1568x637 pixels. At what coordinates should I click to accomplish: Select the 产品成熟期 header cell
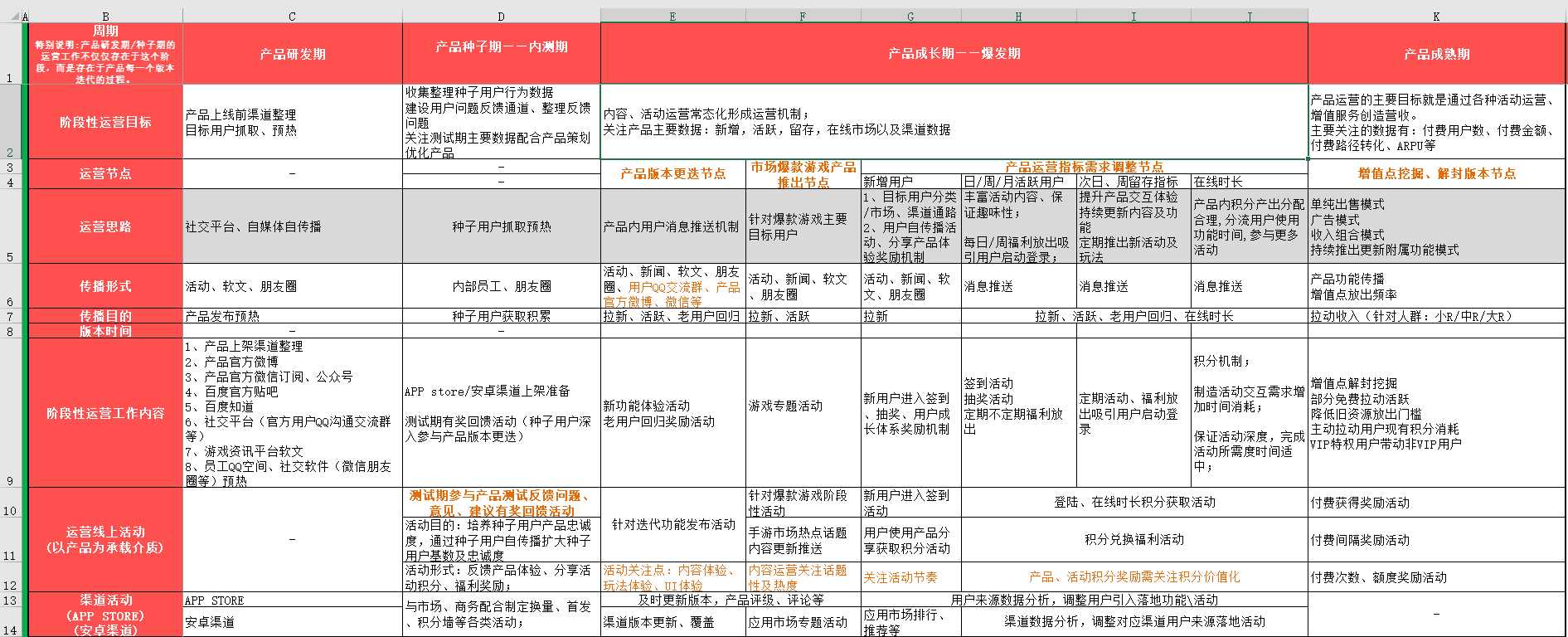1436,54
